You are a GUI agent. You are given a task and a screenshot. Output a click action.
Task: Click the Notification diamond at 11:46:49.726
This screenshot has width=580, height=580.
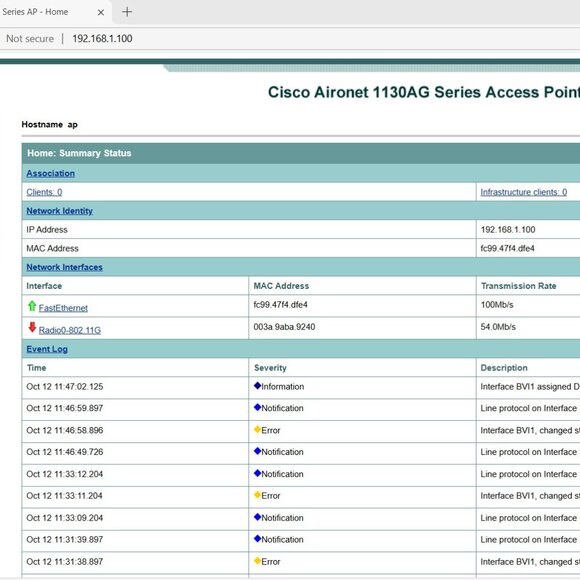pyautogui.click(x=257, y=451)
